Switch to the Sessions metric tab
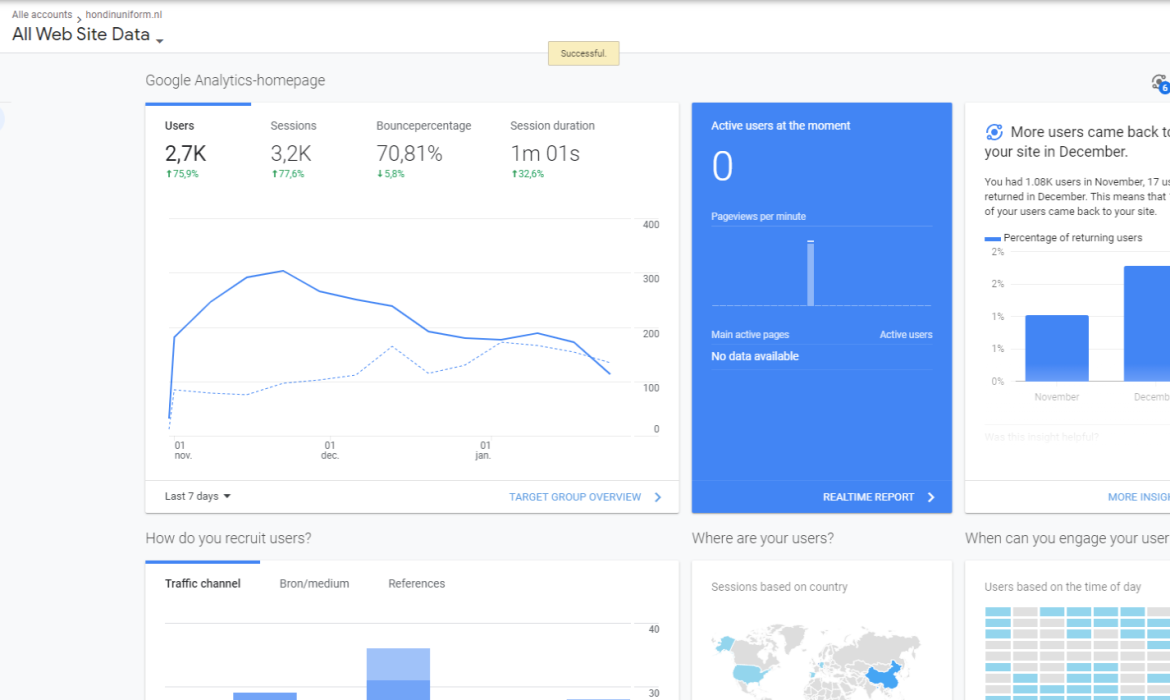Screen dimensions: 1170x700 (293, 126)
